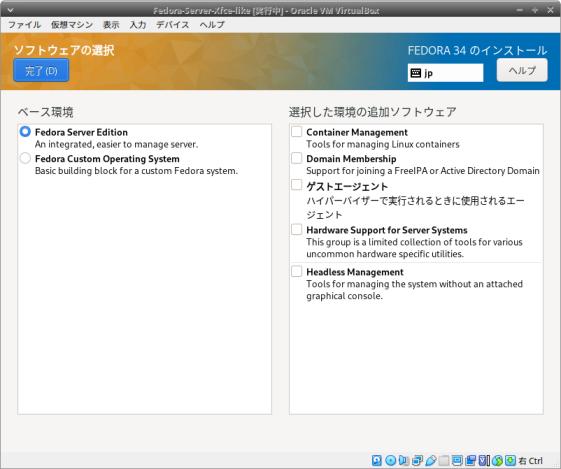The width and height of the screenshot is (561, 469).
Task: Enable the Container Management checkbox
Action: (296, 131)
